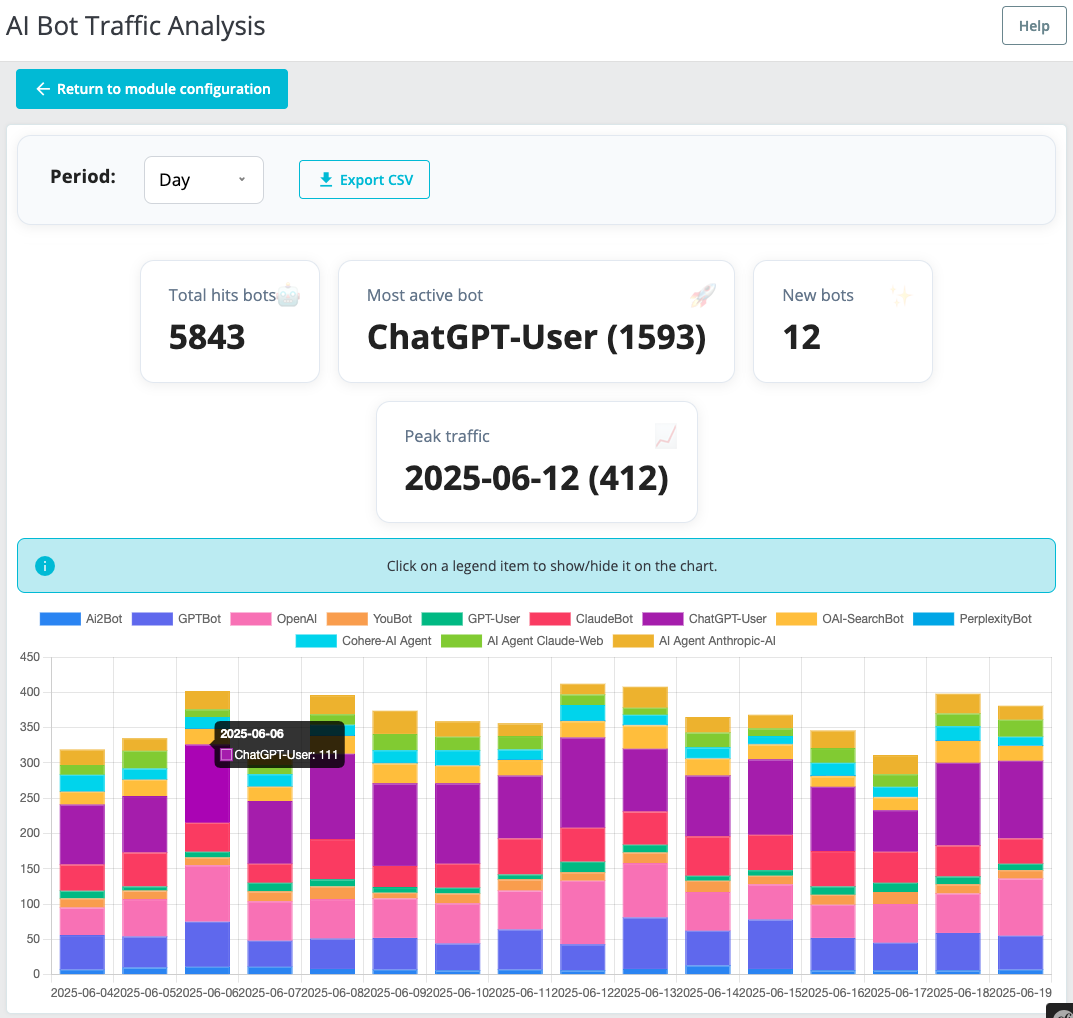Export the data with Export CSV
This screenshot has height=1018, width=1073.
click(364, 180)
